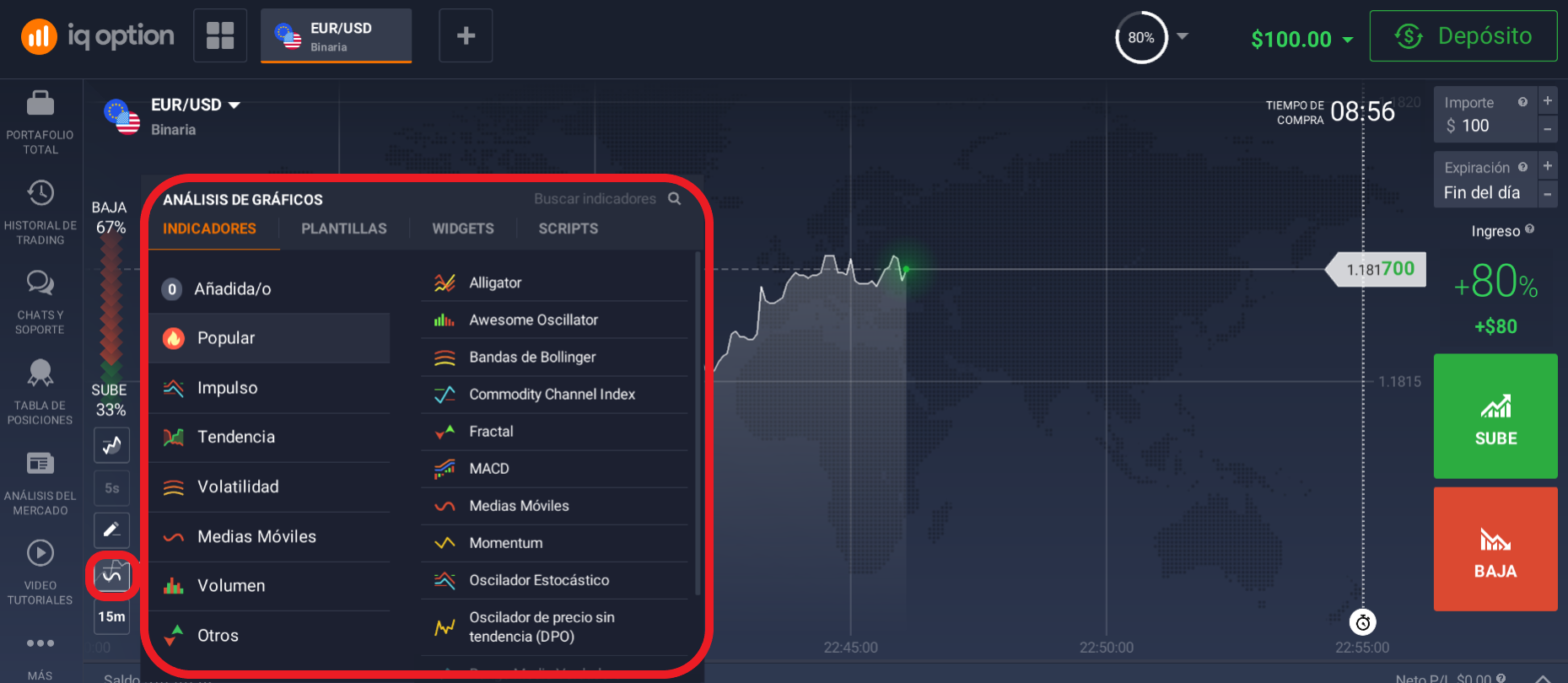
Task: Click the purchase time stopwatch marker
Action: pyautogui.click(x=1362, y=622)
